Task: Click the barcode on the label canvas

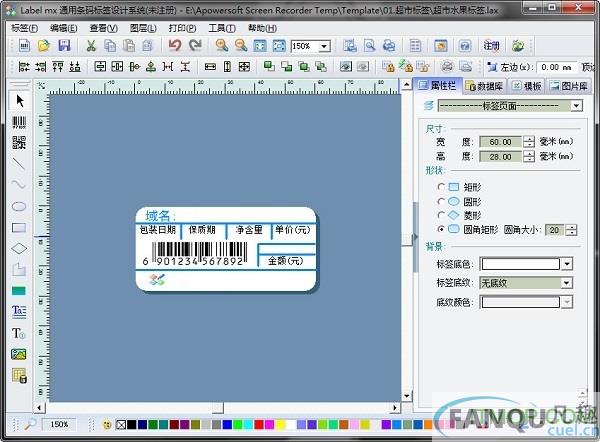Action: point(195,254)
